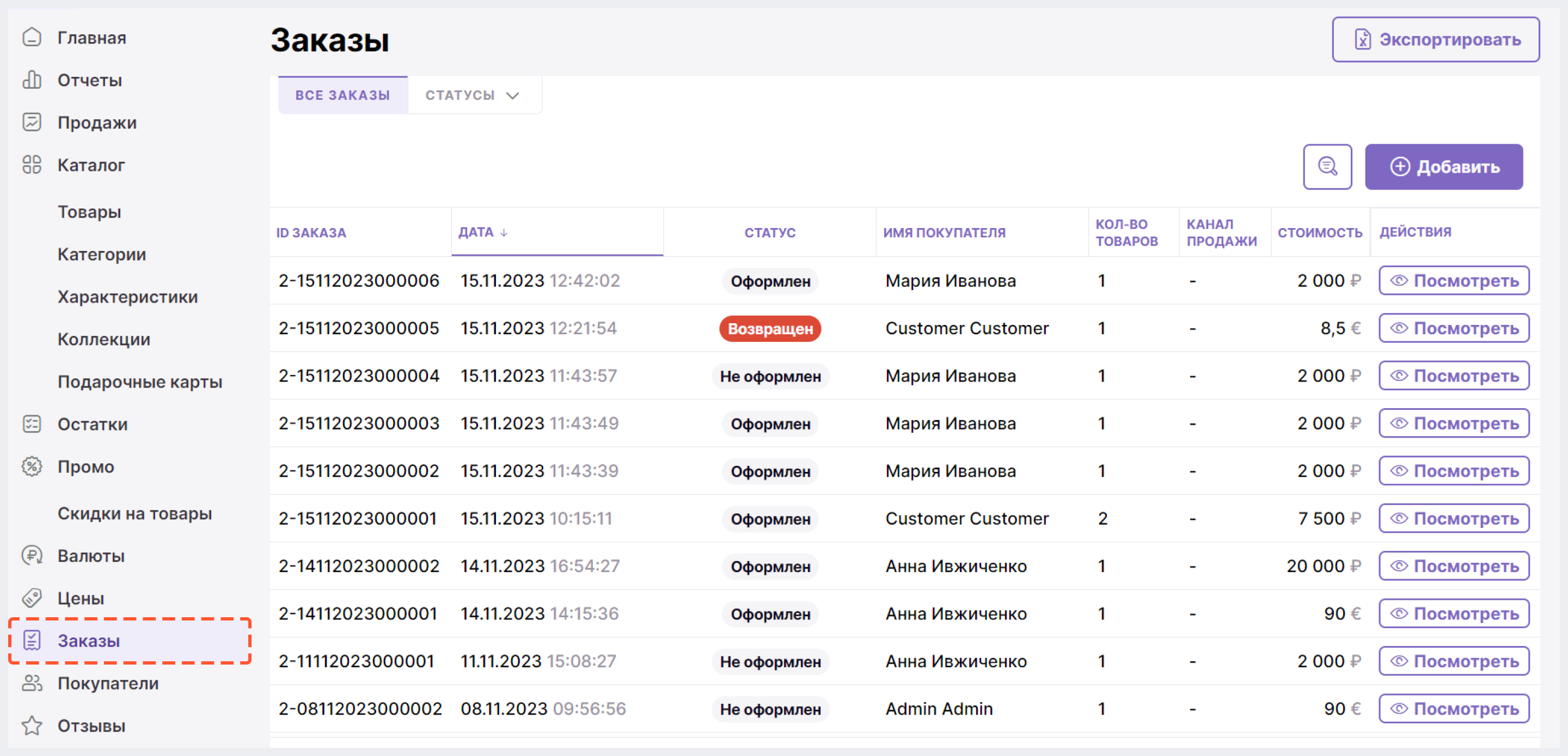1568x756 pixels.
Task: Click date 11.11.2023 15:08:27 cell
Action: click(x=538, y=661)
